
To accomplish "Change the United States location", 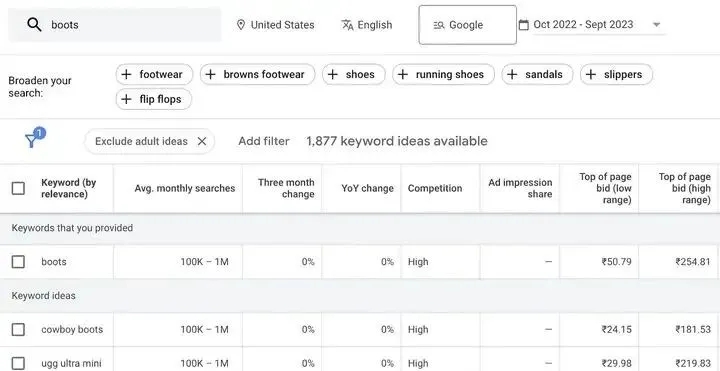I will click(276, 25).
